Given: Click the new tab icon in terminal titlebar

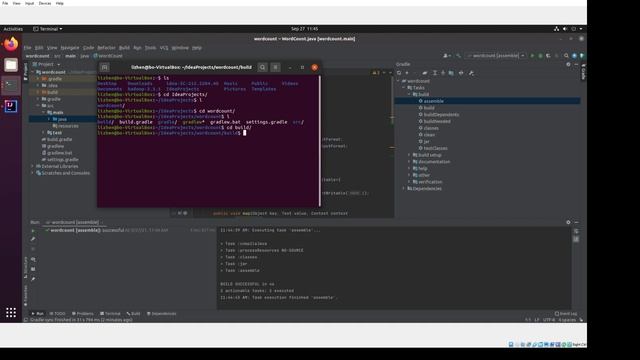Looking at the screenshot, I should click(104, 67).
